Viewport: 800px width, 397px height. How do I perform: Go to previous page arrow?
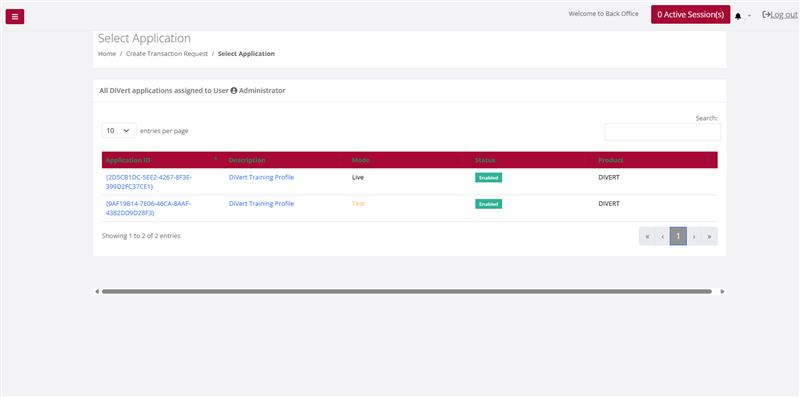tap(662, 236)
